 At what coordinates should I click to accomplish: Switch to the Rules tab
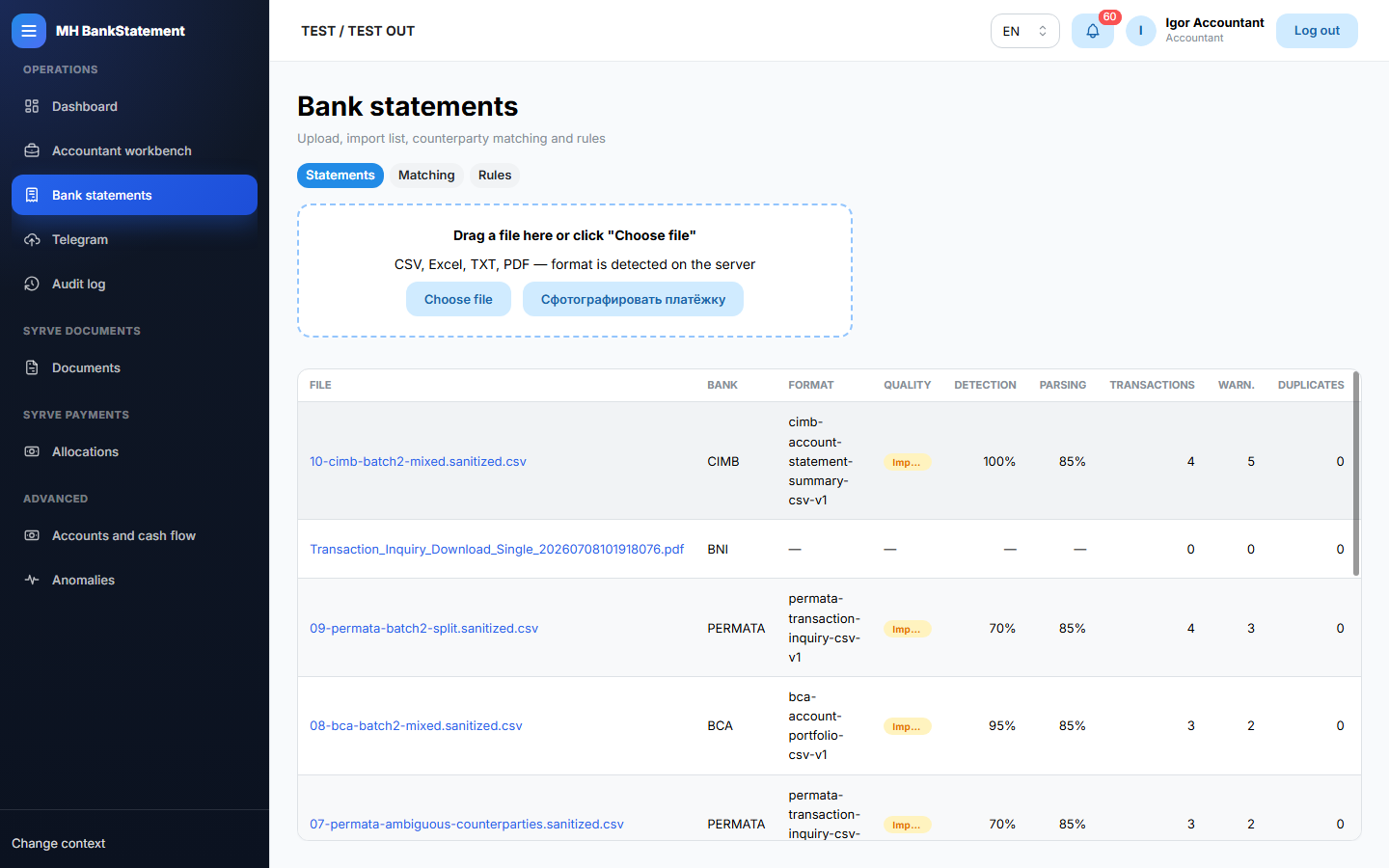[x=495, y=175]
